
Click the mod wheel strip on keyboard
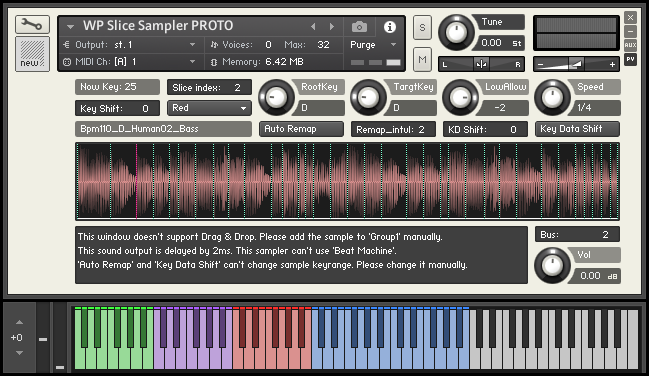[60, 338]
